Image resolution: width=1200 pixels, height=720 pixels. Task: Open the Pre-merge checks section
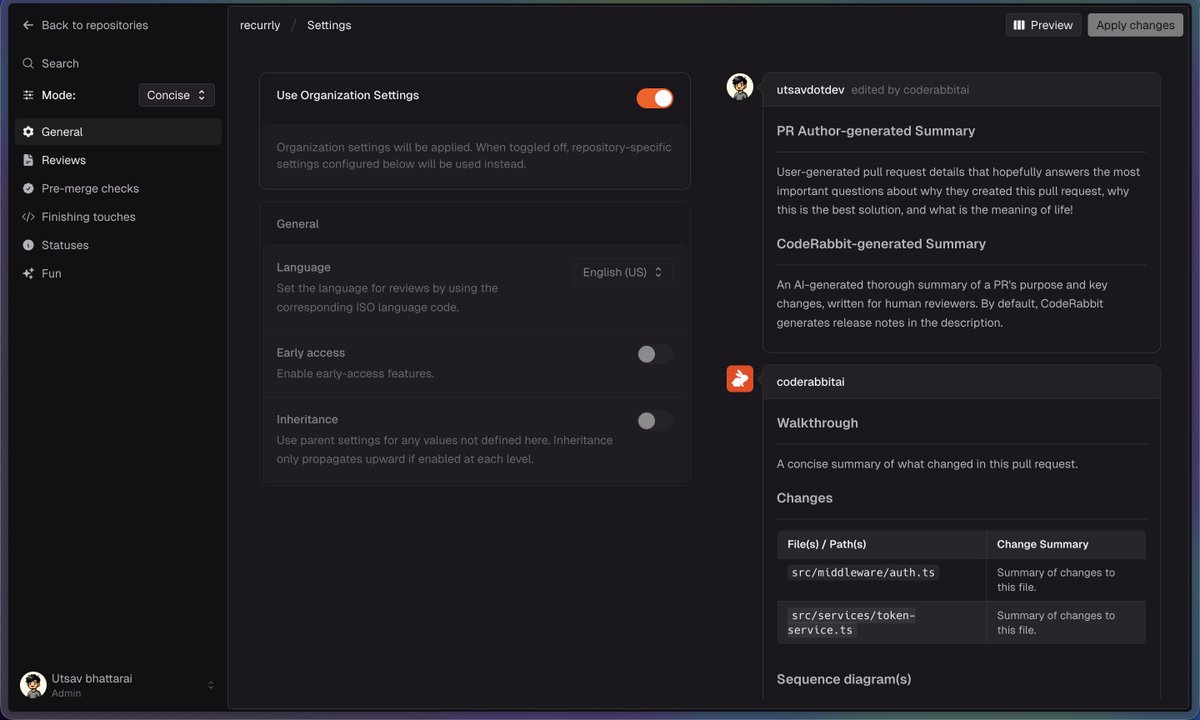point(118,188)
